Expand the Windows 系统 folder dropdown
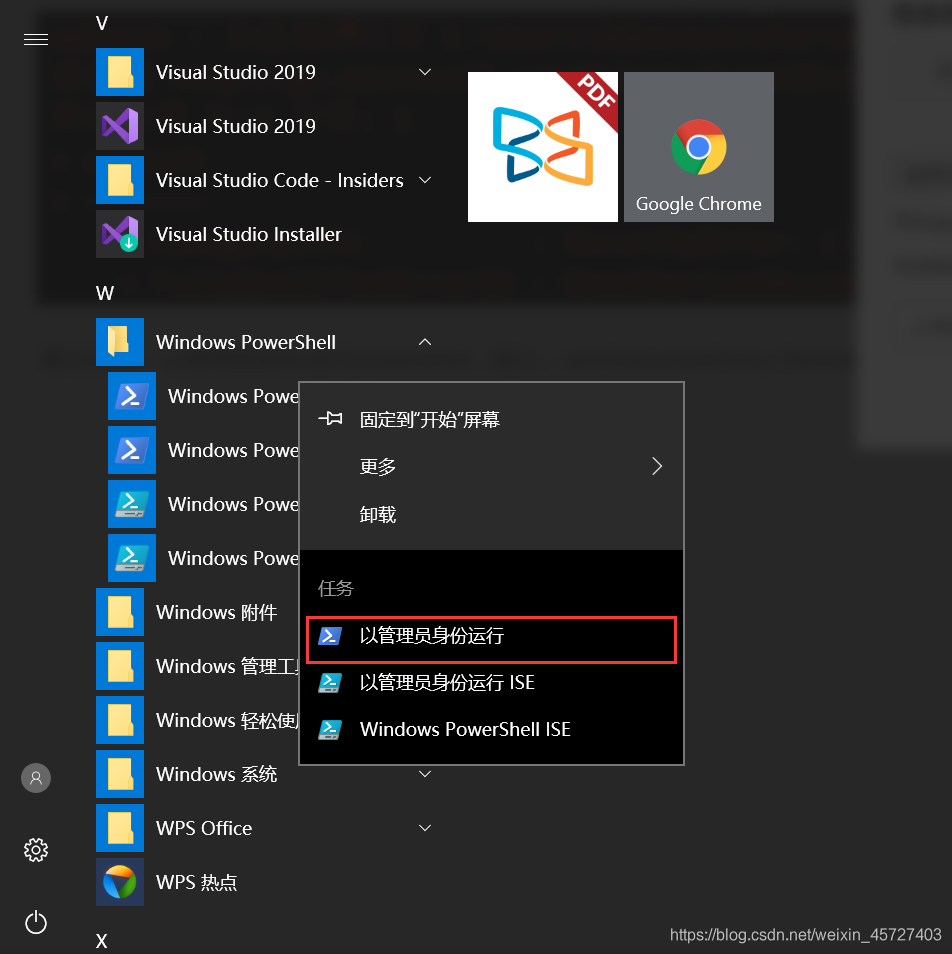 click(425, 773)
